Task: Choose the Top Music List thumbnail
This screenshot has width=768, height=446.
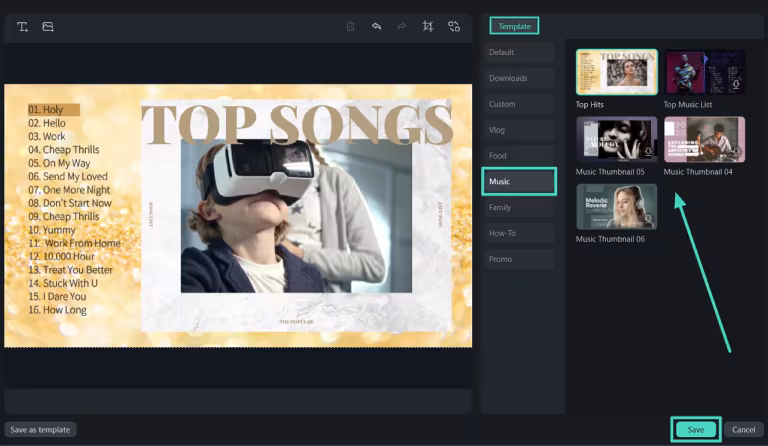Action: pyautogui.click(x=704, y=72)
